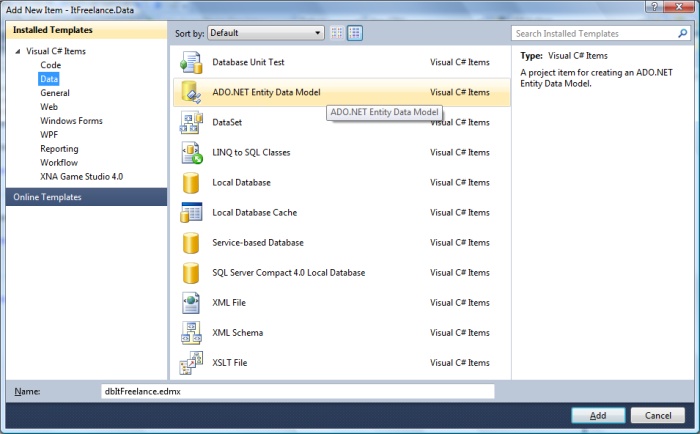The image size is (700, 434).
Task: Select the DataSet template icon
Action: [191, 122]
